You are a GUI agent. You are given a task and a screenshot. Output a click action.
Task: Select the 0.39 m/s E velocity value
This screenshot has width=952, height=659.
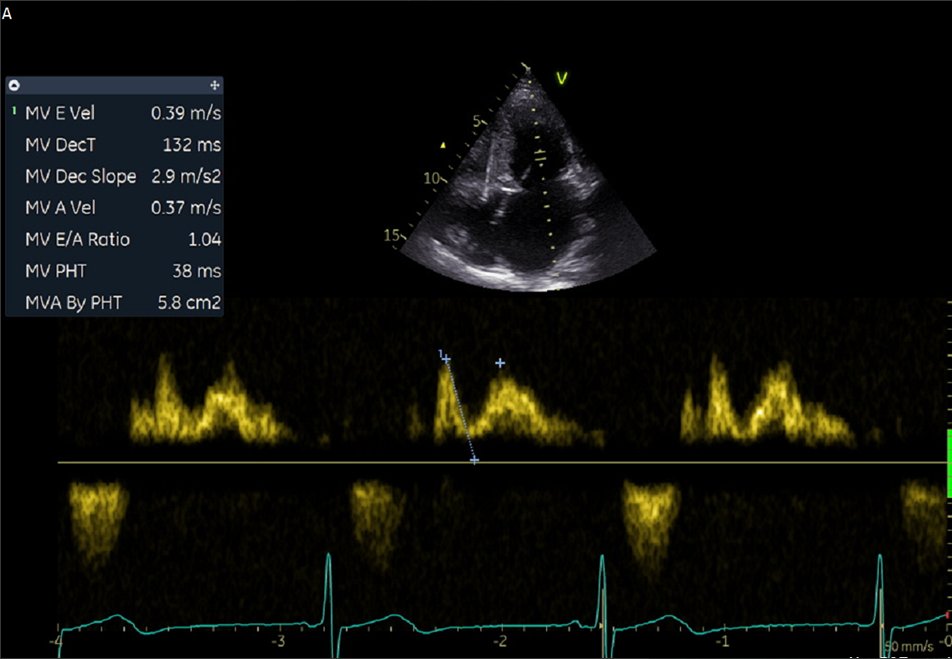tap(186, 113)
